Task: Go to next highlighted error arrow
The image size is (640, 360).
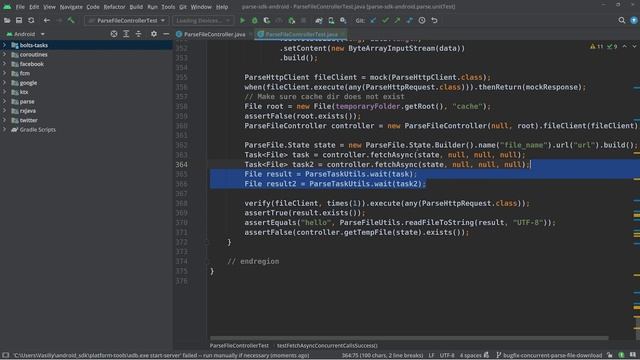Action: (x=634, y=47)
